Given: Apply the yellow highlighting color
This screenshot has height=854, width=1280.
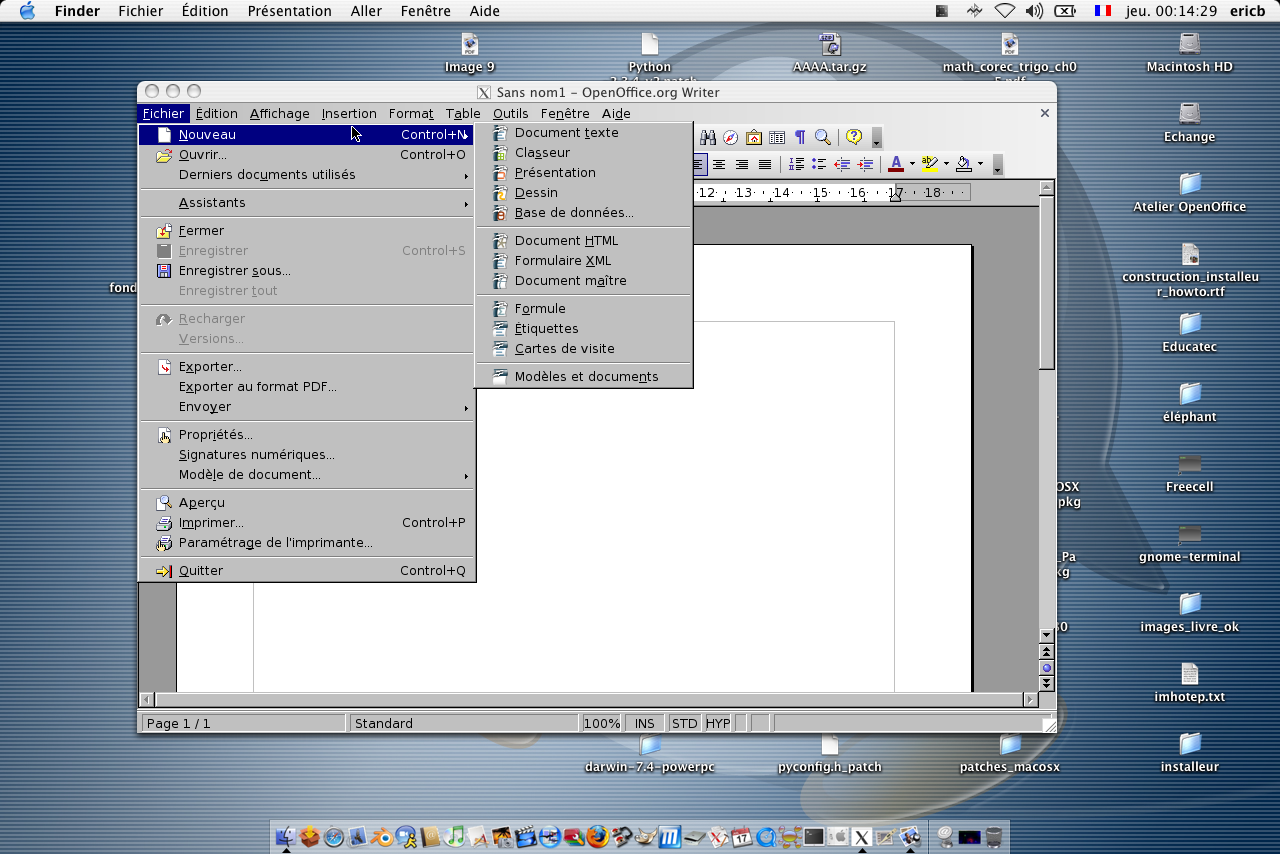Looking at the screenshot, I should point(930,164).
